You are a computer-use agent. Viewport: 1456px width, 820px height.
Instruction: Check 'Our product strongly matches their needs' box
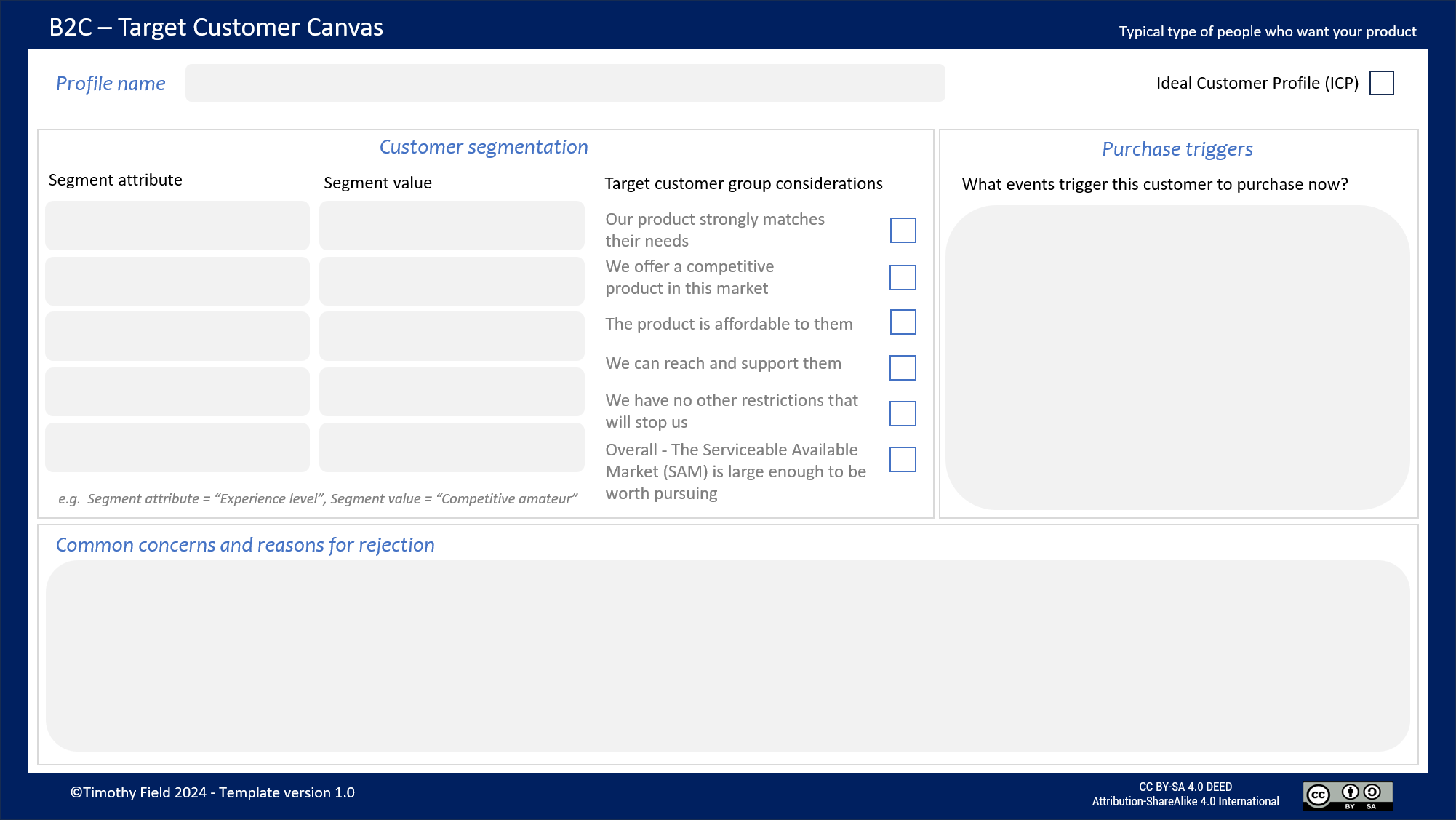903,230
